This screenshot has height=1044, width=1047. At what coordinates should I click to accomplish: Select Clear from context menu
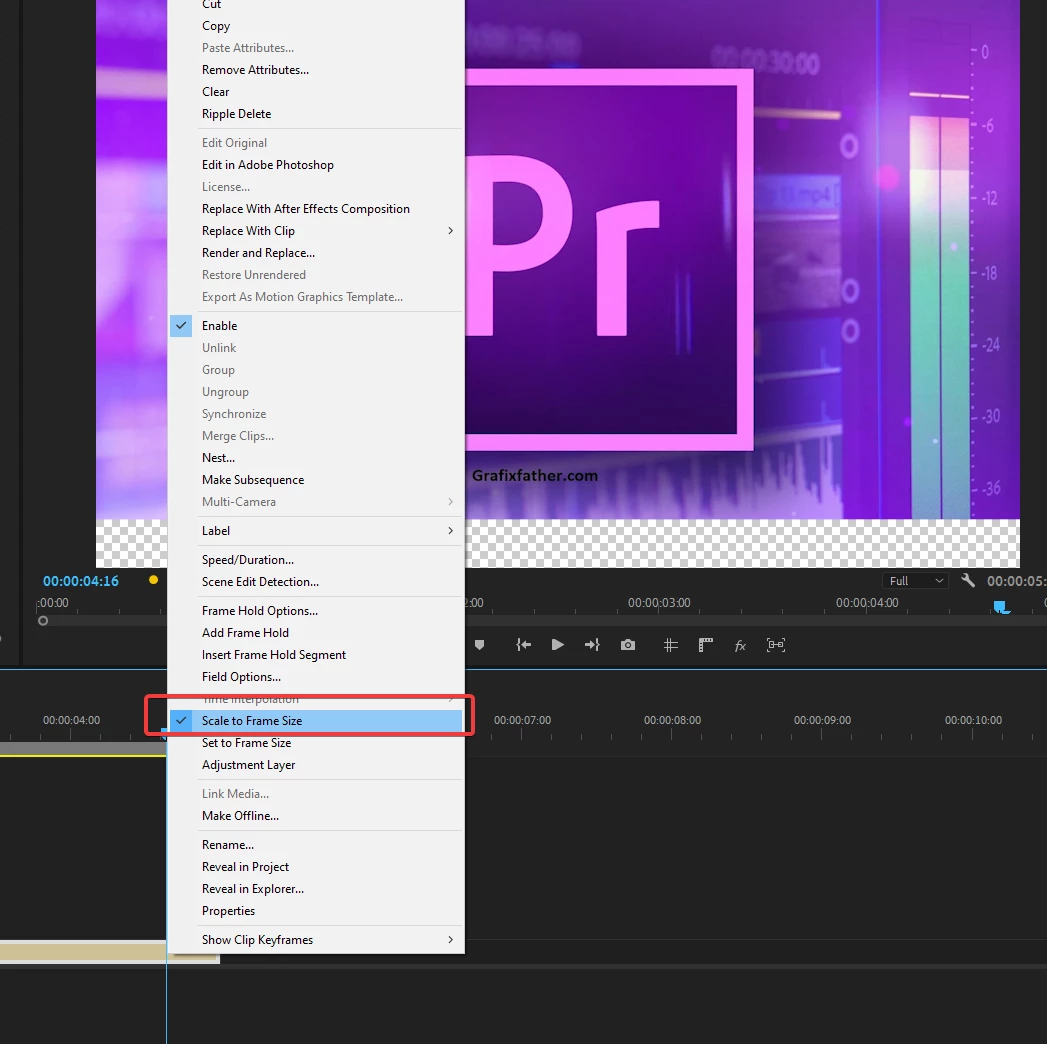[x=316, y=92]
